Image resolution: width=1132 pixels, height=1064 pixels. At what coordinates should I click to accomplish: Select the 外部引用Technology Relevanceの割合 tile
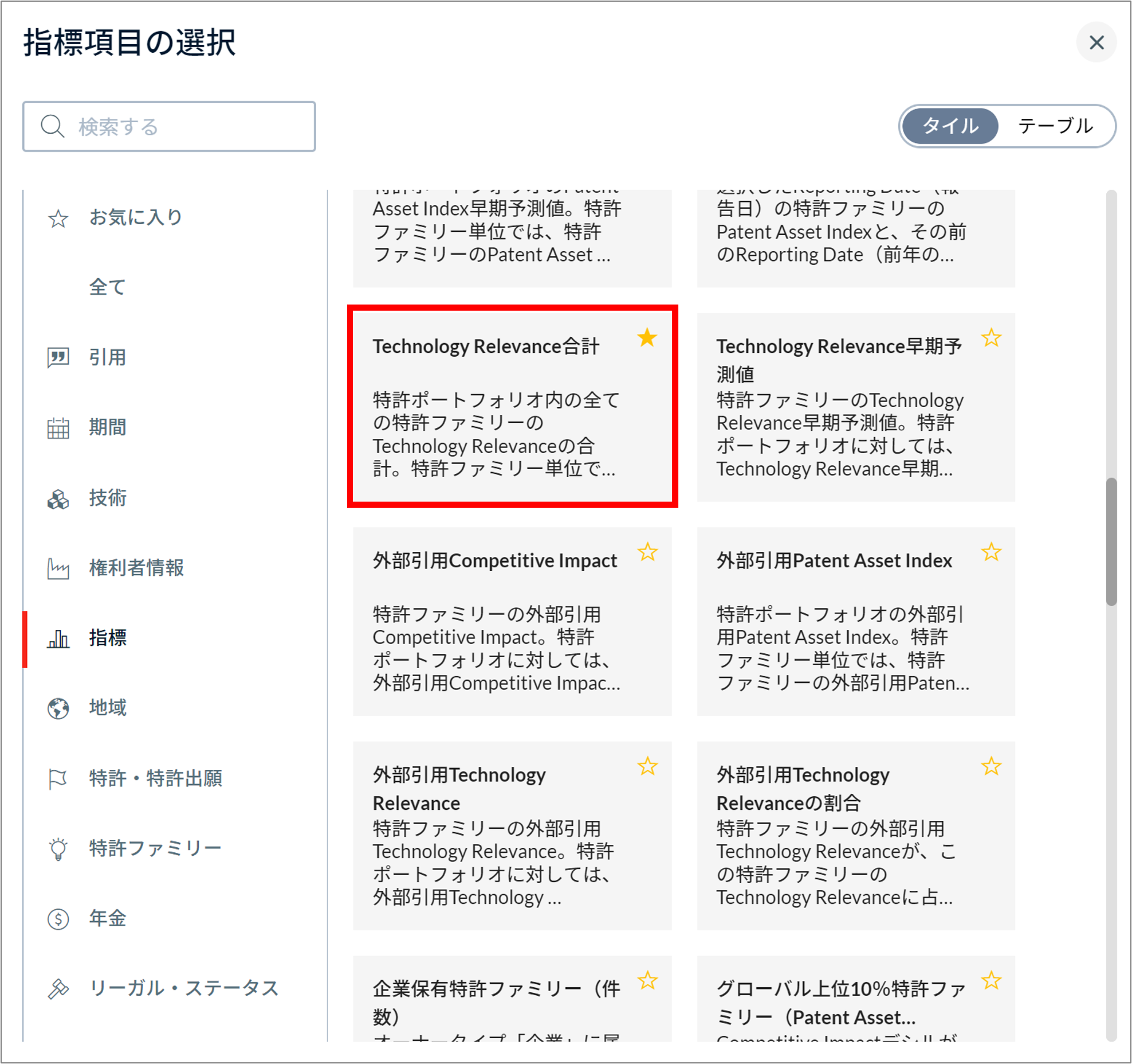[x=856, y=836]
